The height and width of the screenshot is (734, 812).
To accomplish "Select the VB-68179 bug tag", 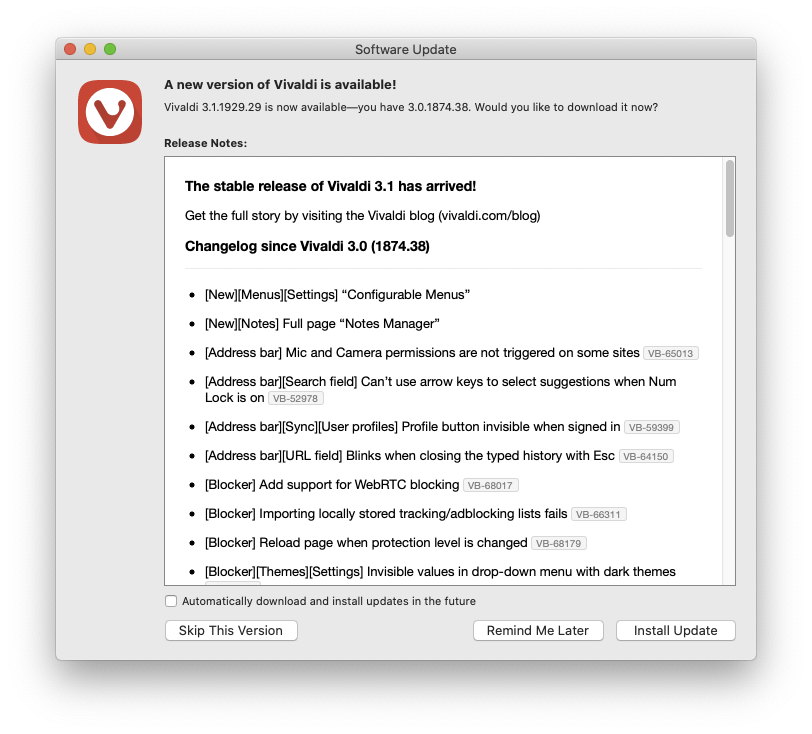I will 559,543.
